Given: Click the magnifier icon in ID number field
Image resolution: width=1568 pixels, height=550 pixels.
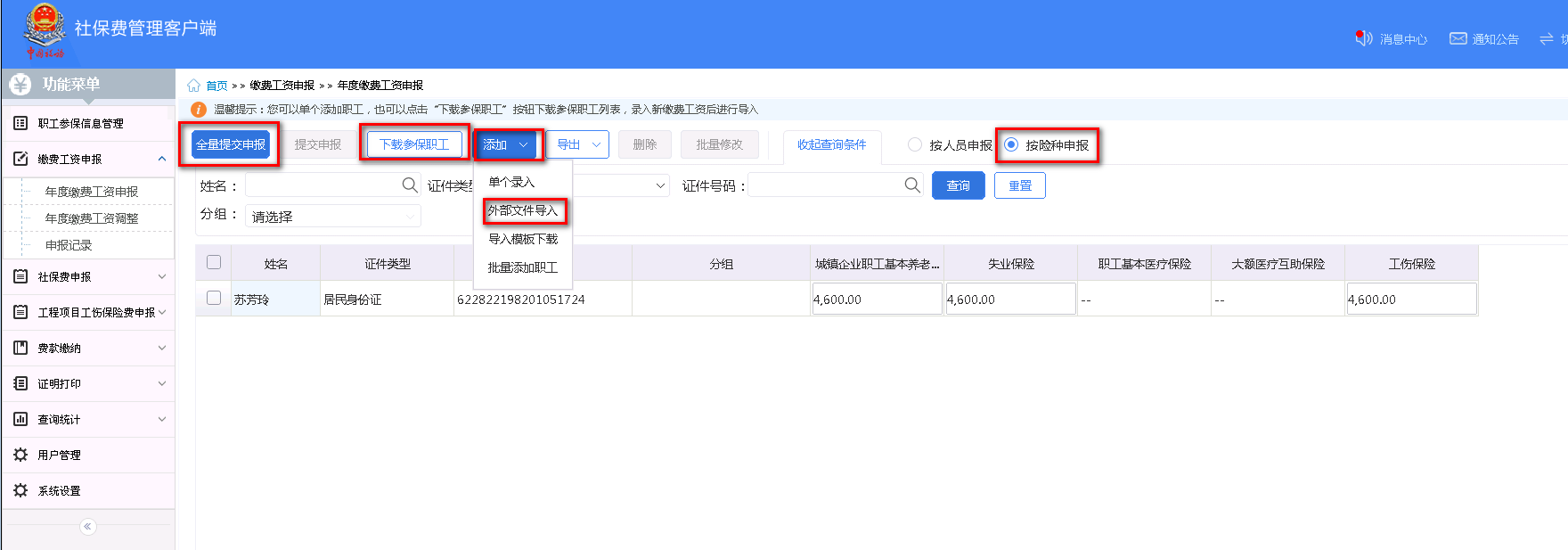Looking at the screenshot, I should [x=912, y=185].
